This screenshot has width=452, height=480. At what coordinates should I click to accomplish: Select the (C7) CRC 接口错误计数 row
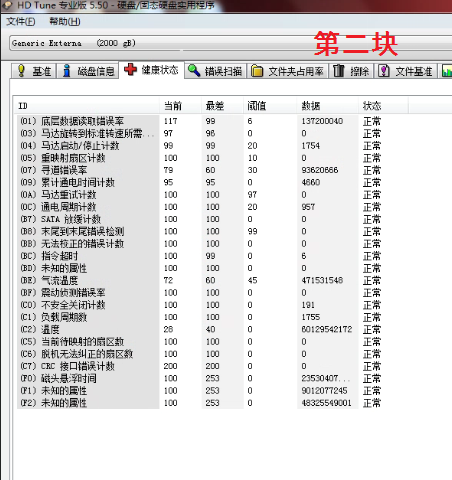point(200,366)
